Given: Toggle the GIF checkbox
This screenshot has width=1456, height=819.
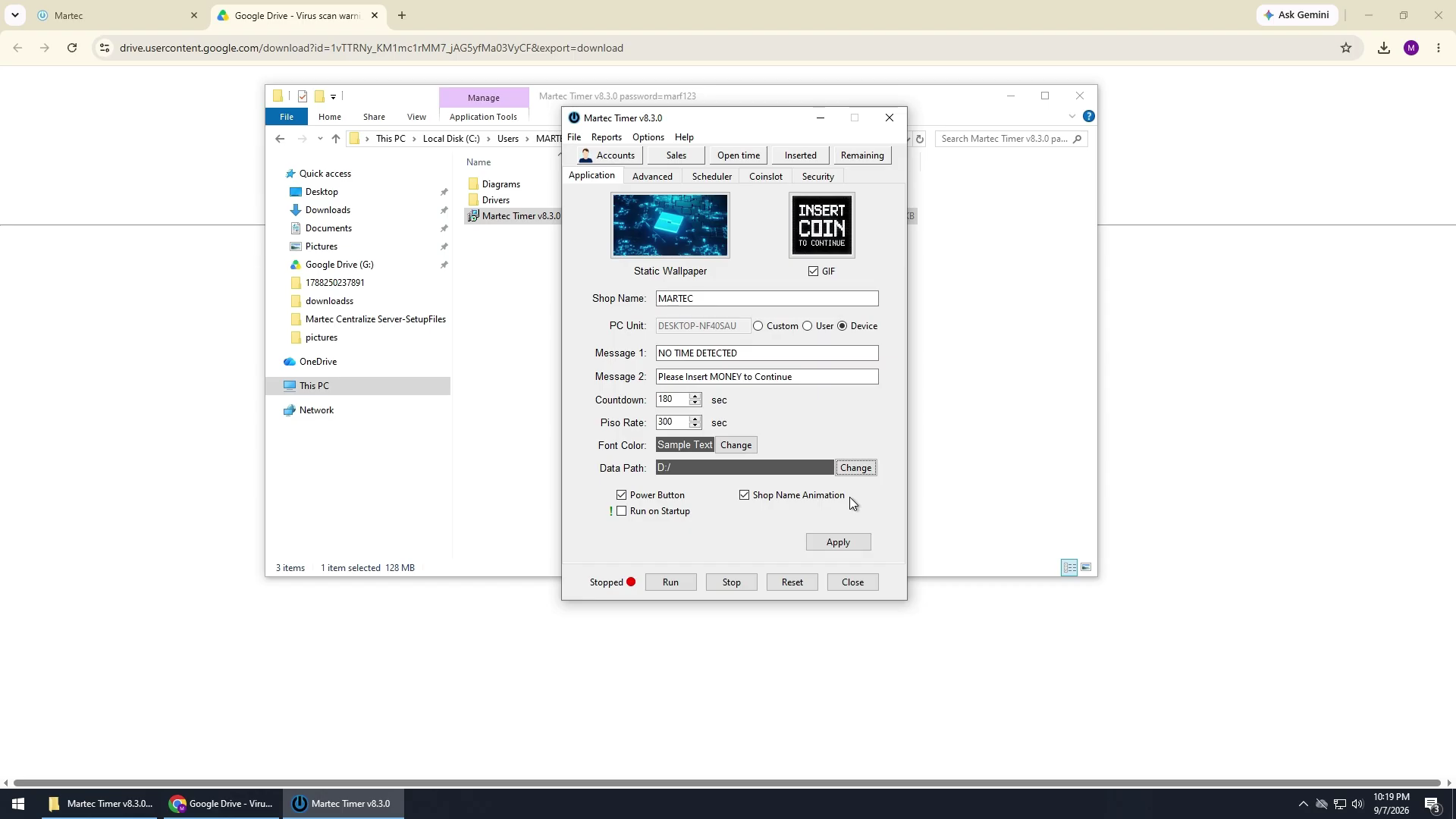Looking at the screenshot, I should coord(813,271).
